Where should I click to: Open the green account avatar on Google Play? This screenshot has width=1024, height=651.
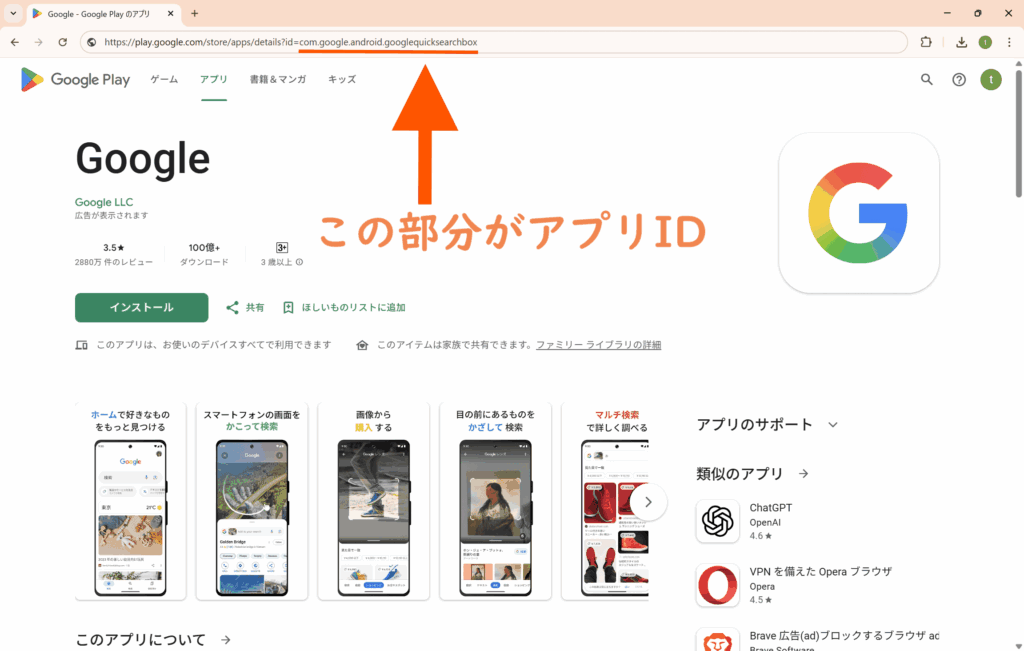click(990, 80)
